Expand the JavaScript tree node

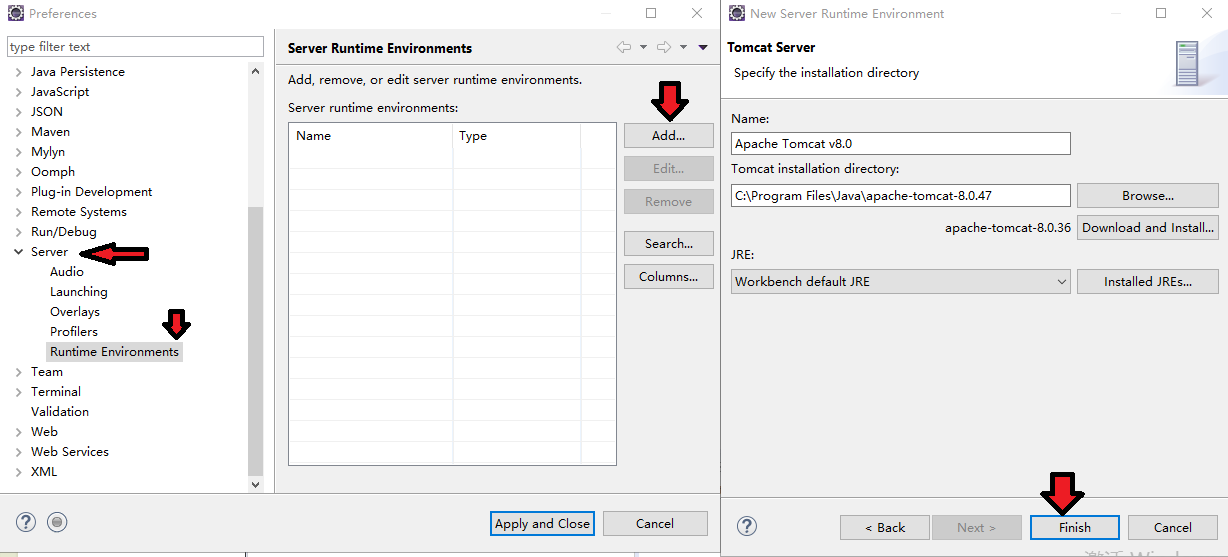[x=18, y=92]
